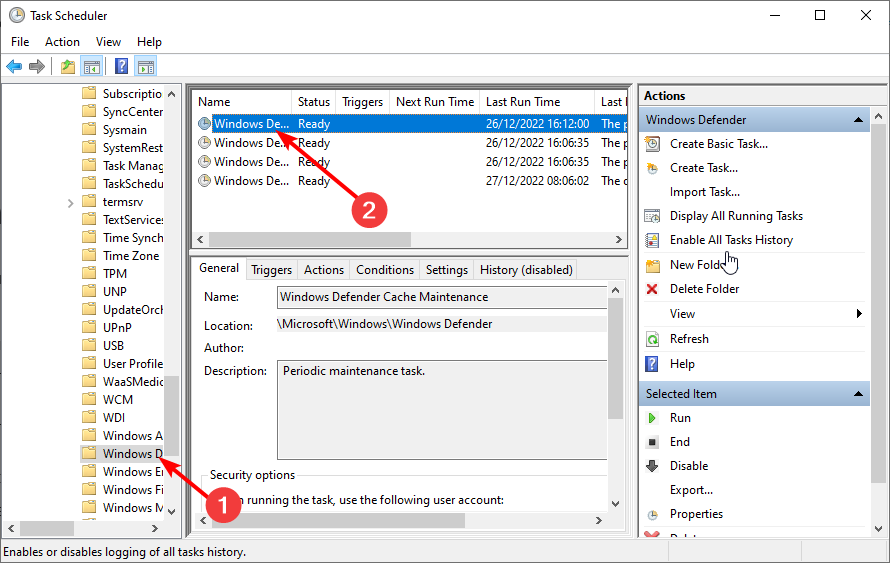Viewport: 890px width, 563px height.
Task: Click the red X Delete Folder icon
Action: click(x=652, y=289)
